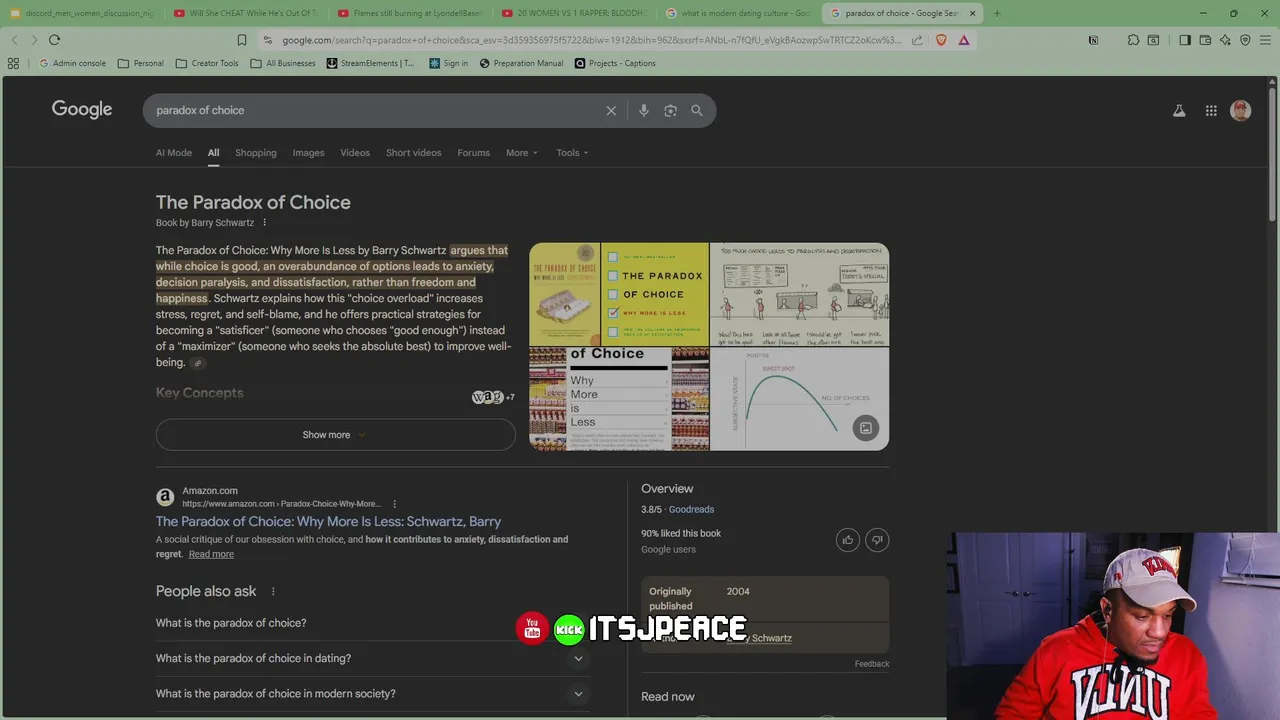Switch to 'Will She CHEAT' YouTube tab
The width and height of the screenshot is (1280, 720).
245,13
